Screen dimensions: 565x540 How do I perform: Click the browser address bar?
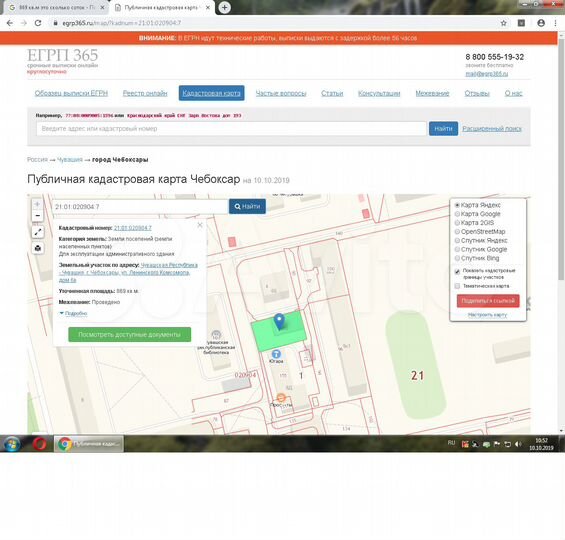(x=274, y=23)
